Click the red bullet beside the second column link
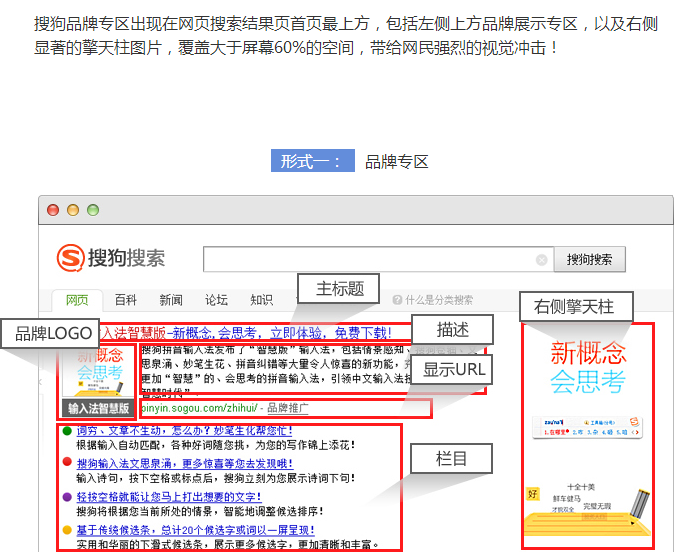Image resolution: width=685 pixels, height=552 pixels. click(67, 464)
